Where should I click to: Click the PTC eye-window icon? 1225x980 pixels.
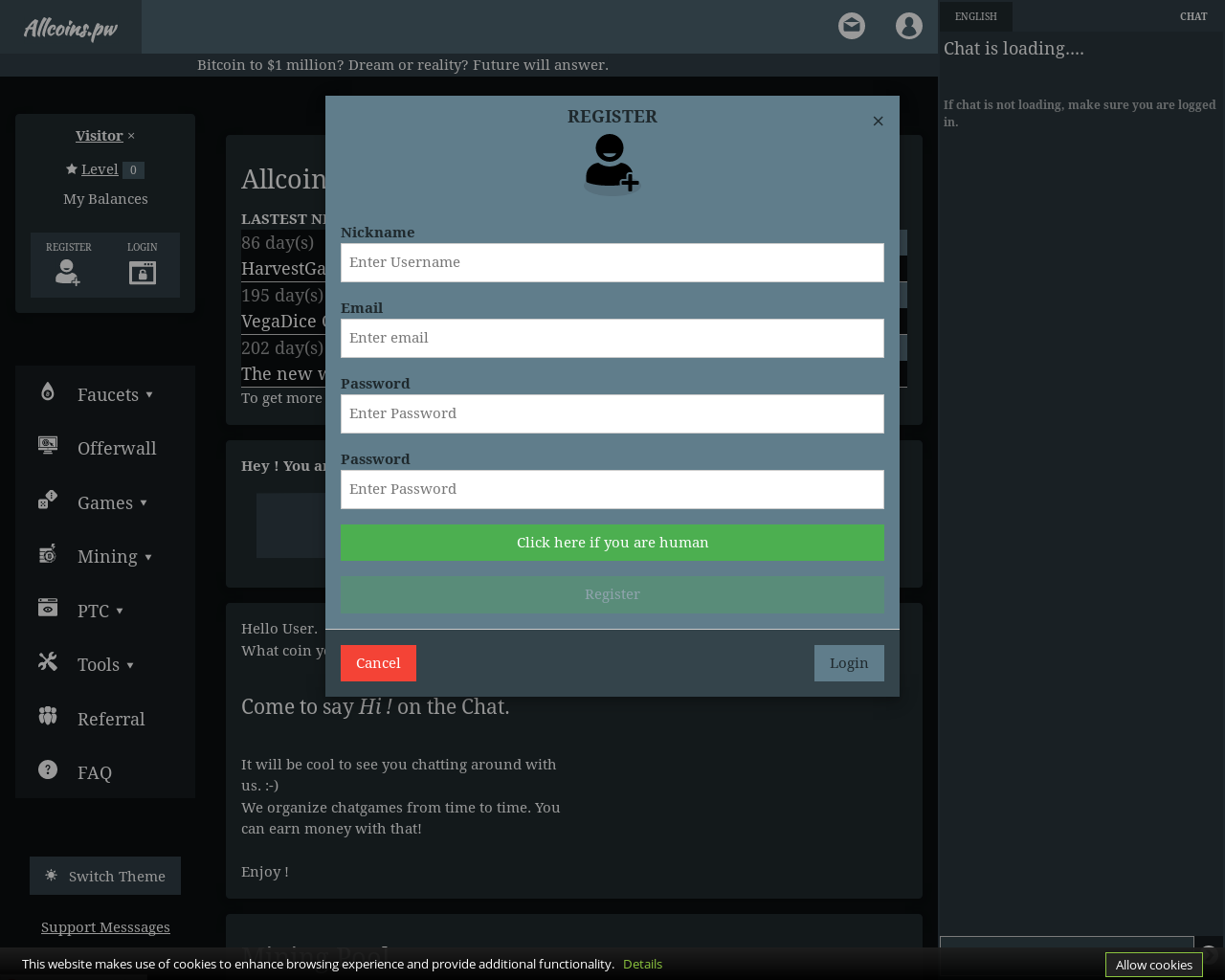point(48,608)
